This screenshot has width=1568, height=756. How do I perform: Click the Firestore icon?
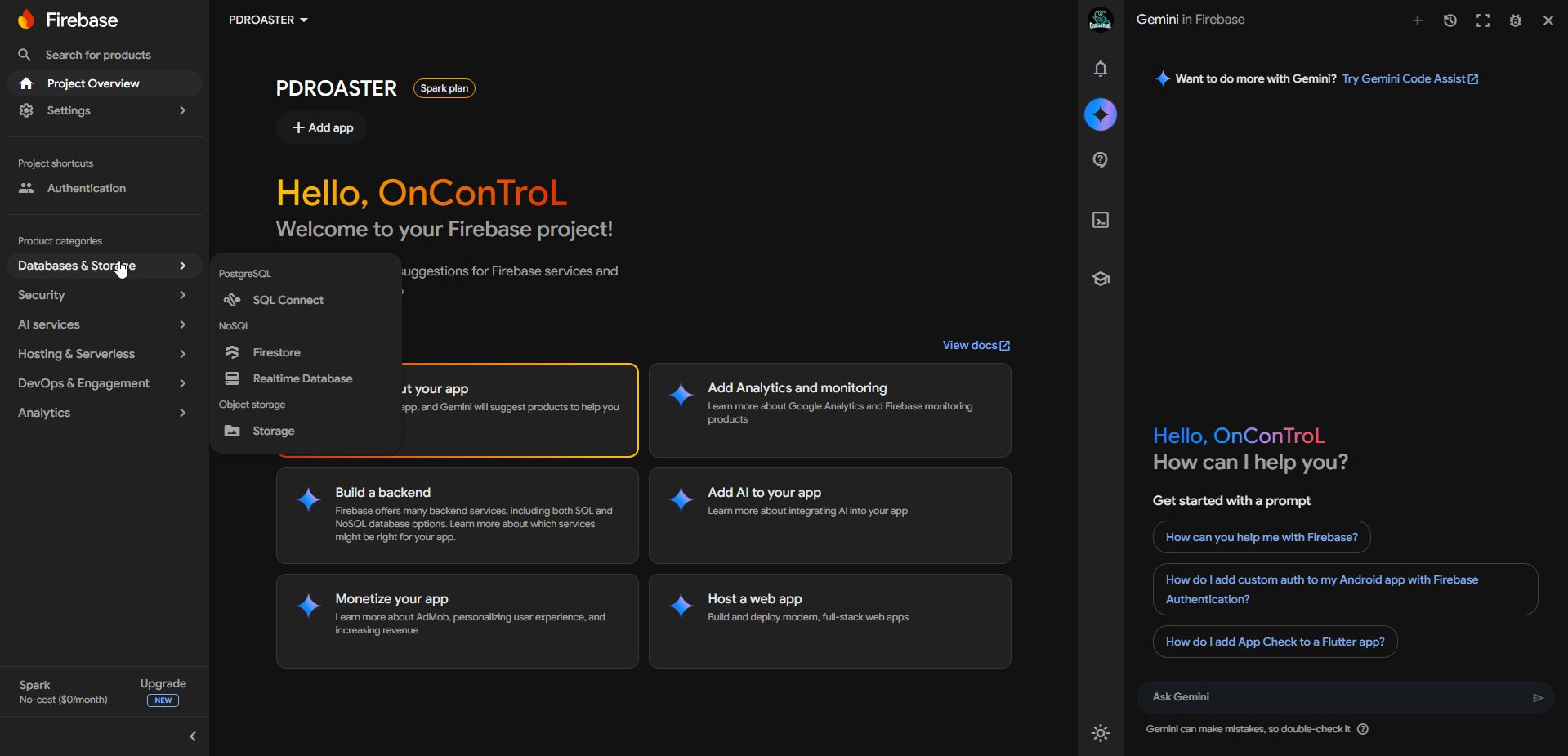pos(232,352)
